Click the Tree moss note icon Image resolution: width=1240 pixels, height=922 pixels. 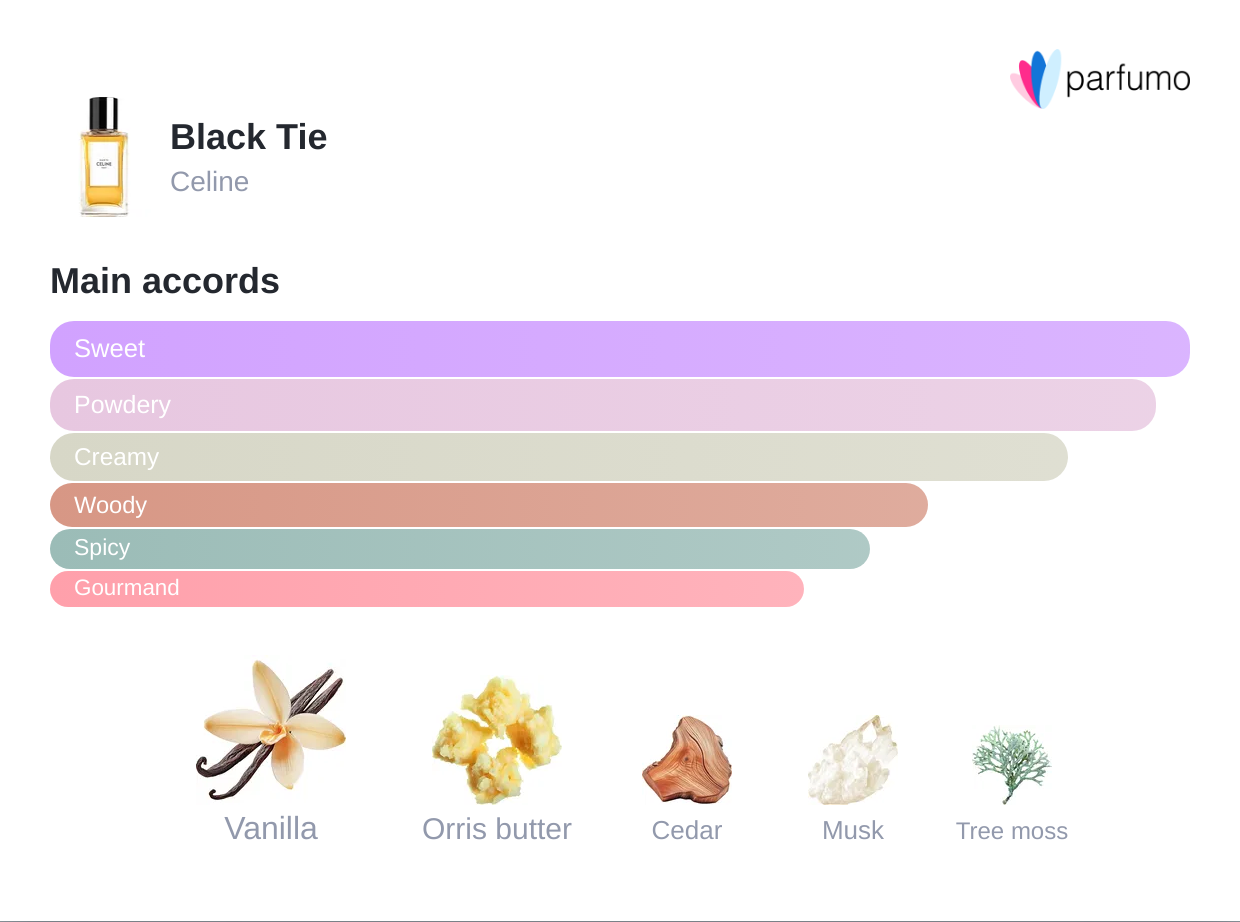(1011, 764)
